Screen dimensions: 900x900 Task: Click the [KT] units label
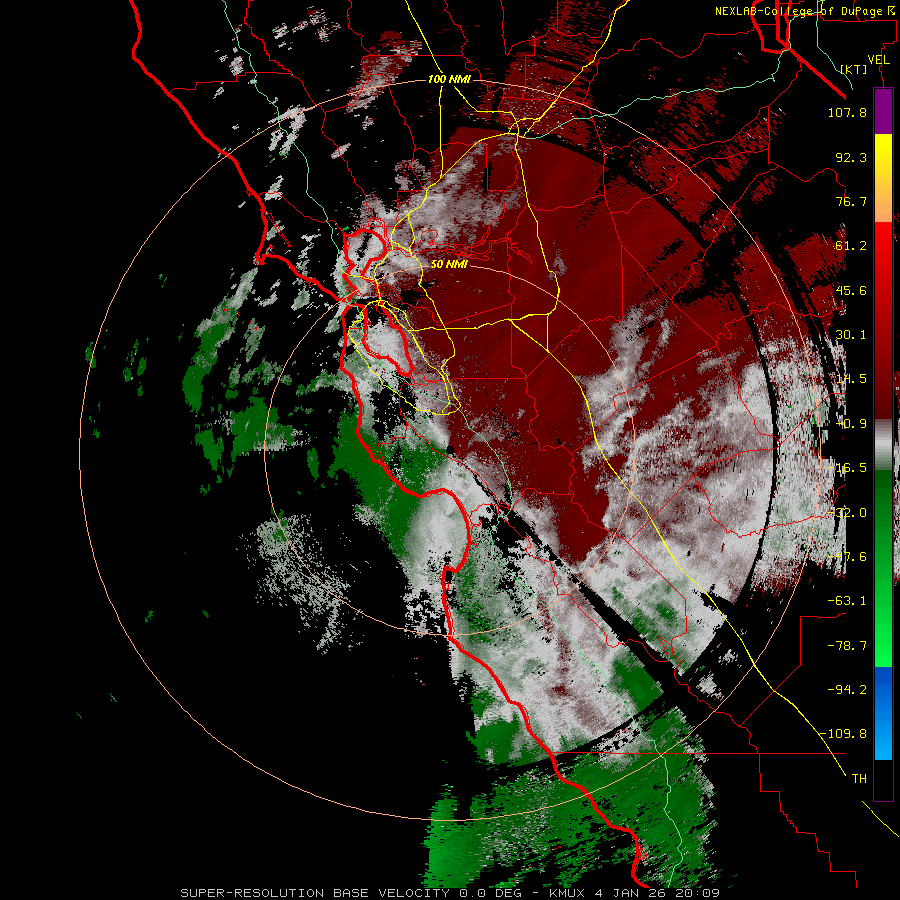854,69
